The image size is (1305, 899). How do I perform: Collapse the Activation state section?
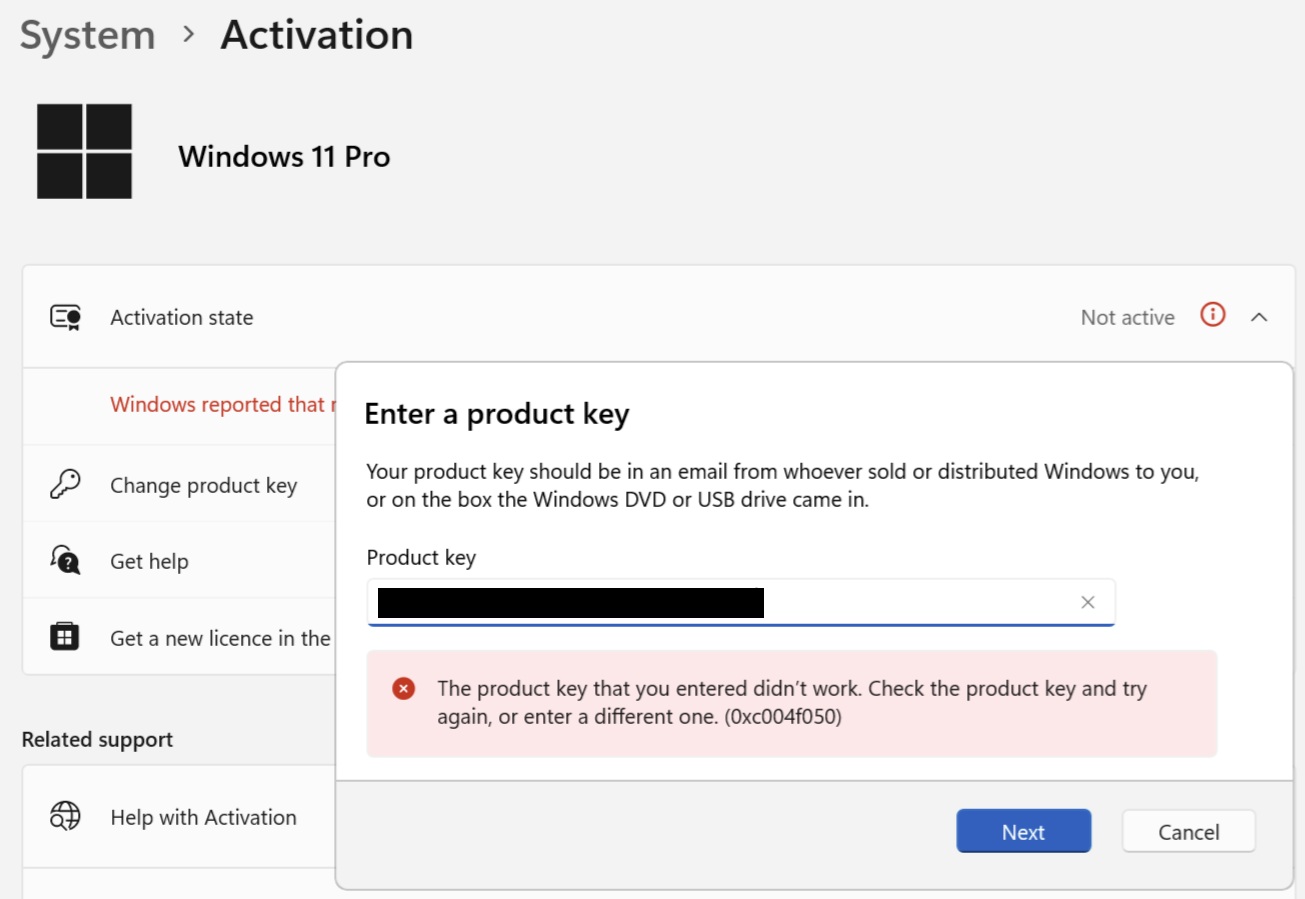point(1260,317)
